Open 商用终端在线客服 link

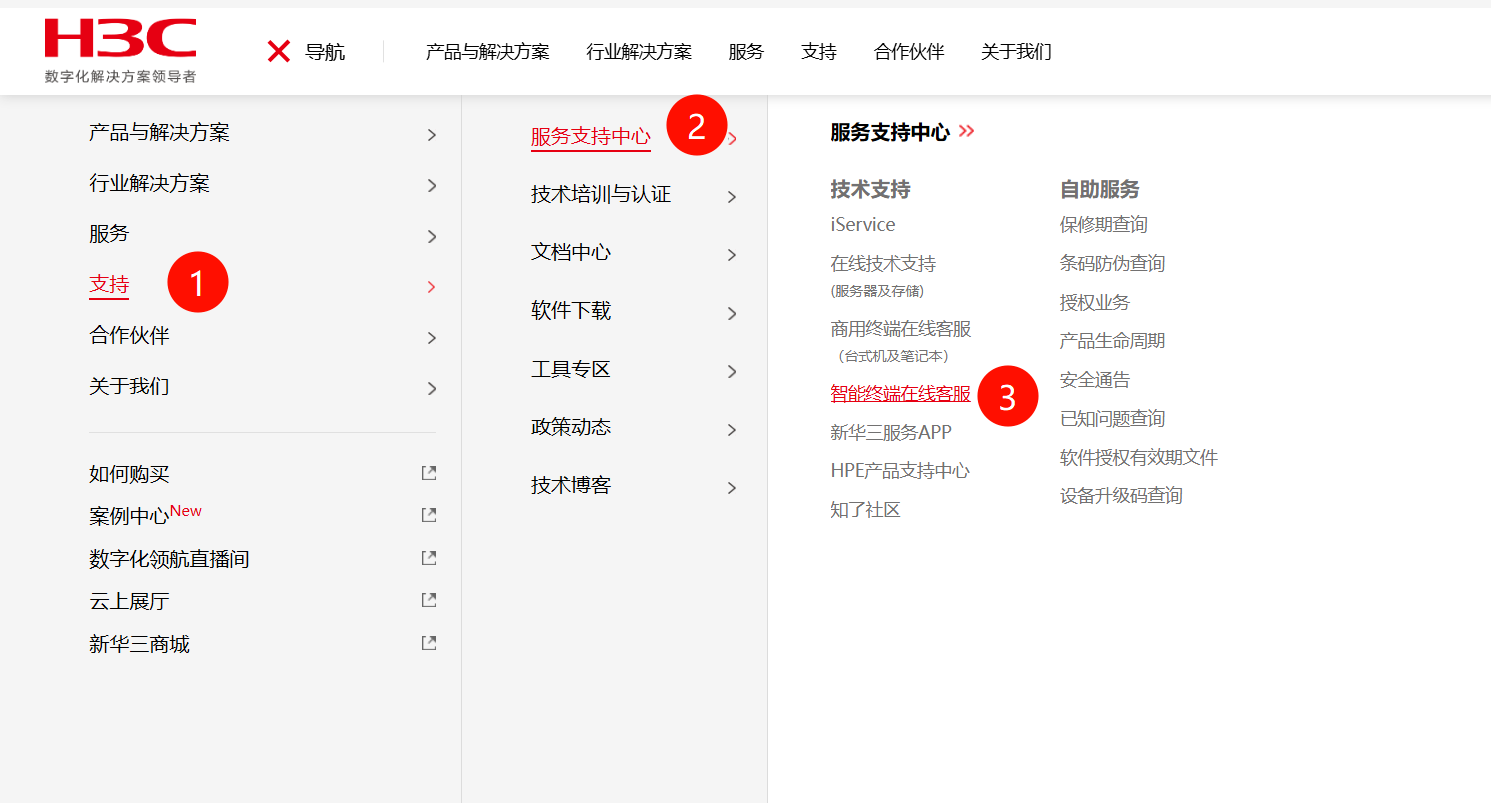(x=901, y=329)
